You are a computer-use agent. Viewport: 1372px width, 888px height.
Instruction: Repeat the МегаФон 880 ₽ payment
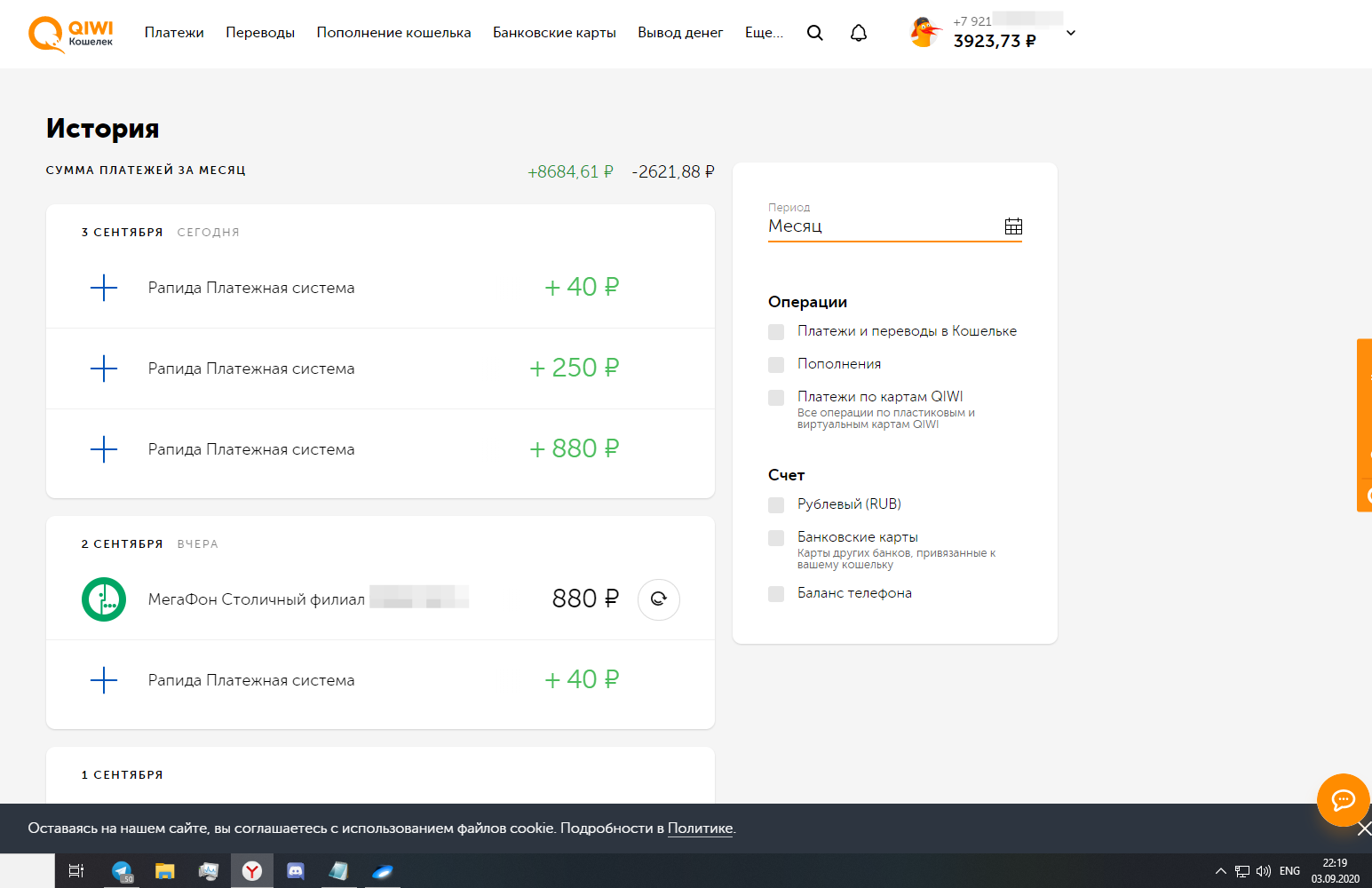click(x=659, y=599)
